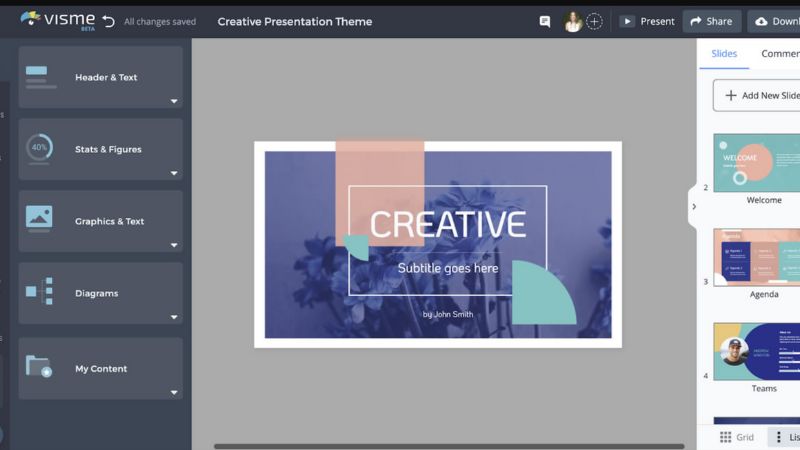Click the Visme logo icon
Screen dimensions: 800x450
(30, 19)
